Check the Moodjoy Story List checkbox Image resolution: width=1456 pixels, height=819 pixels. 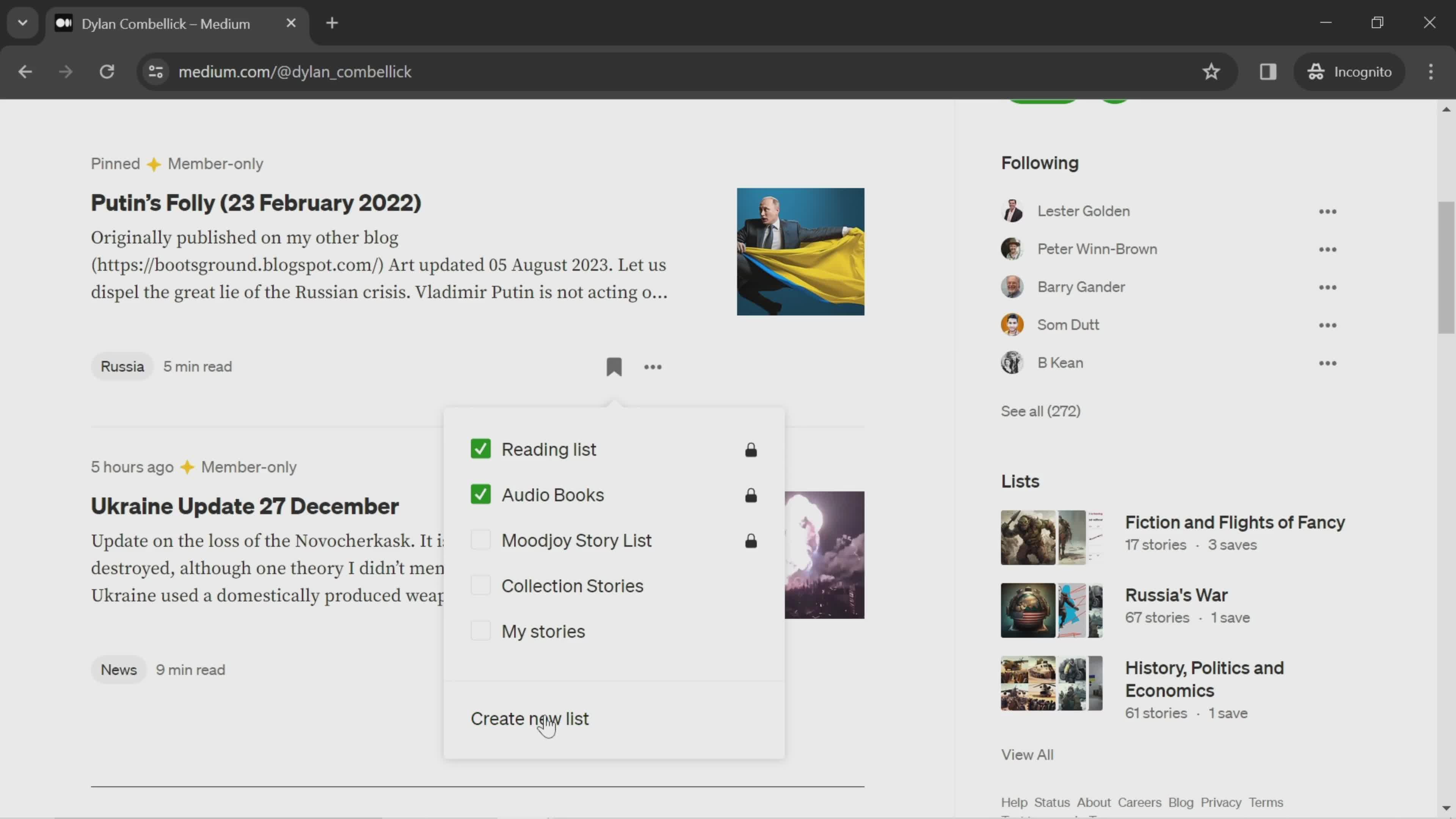click(480, 540)
